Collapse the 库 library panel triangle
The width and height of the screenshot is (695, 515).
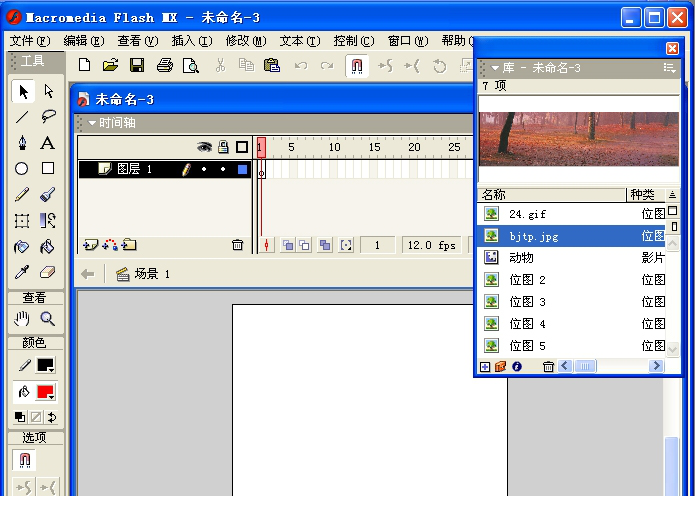[495, 68]
